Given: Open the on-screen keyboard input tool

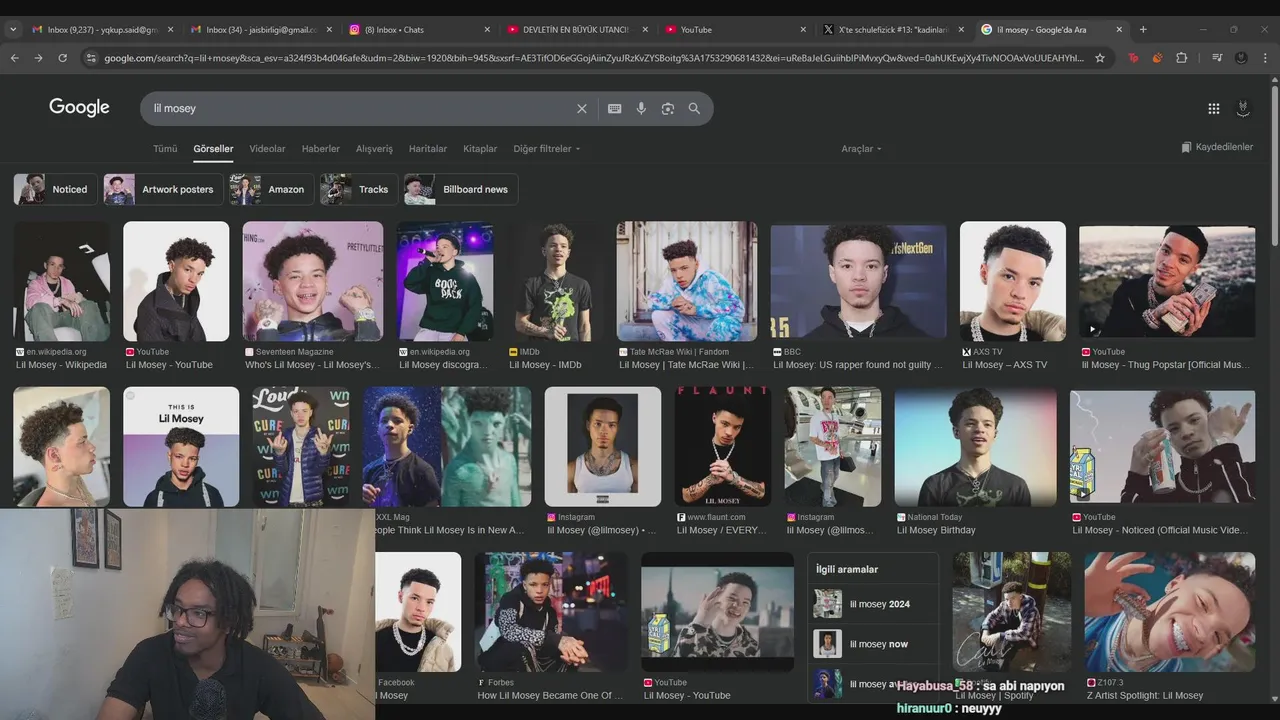Looking at the screenshot, I should click(x=614, y=108).
